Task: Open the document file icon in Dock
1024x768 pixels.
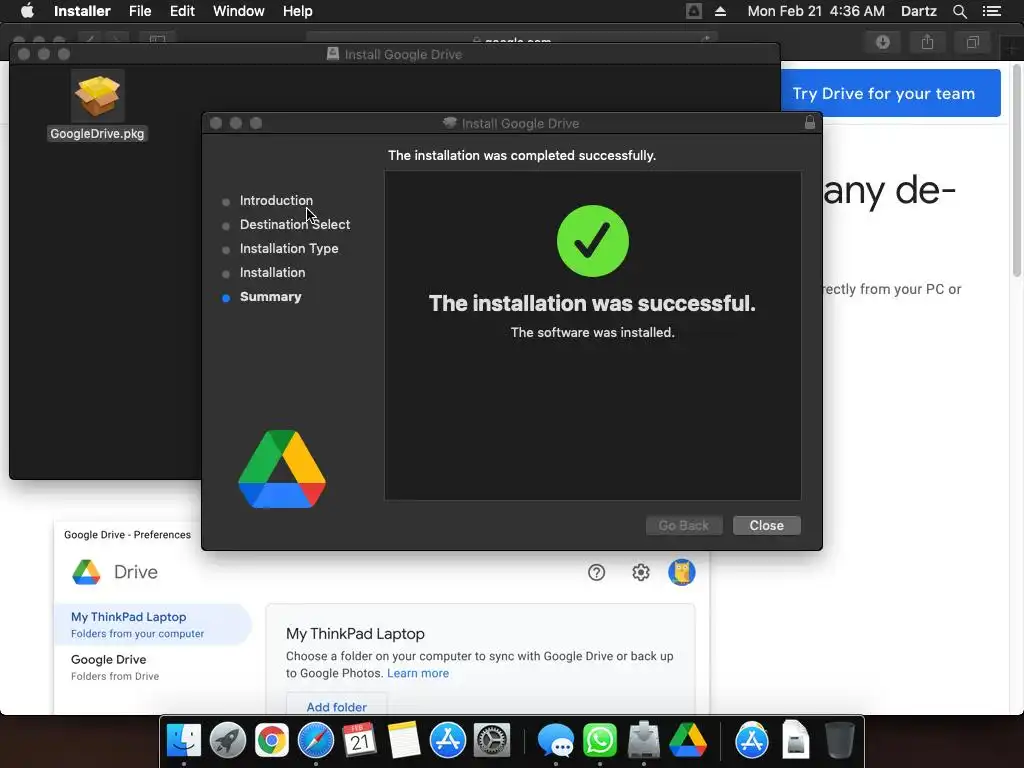Action: pyautogui.click(x=795, y=739)
